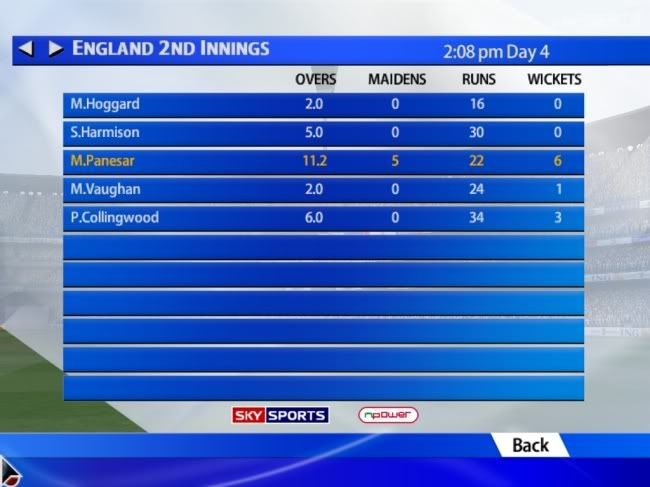This screenshot has height=487, width=650.
Task: Pick the P.Collingwood row
Action: click(x=323, y=218)
